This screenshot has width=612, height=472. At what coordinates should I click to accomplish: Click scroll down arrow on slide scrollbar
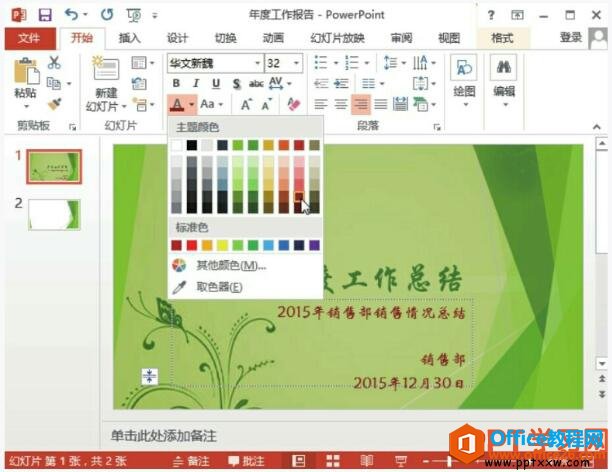[602, 363]
